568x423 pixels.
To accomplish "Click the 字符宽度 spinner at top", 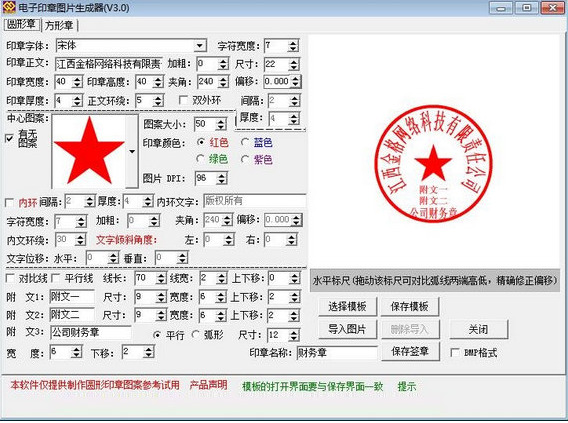I will pos(281,45).
